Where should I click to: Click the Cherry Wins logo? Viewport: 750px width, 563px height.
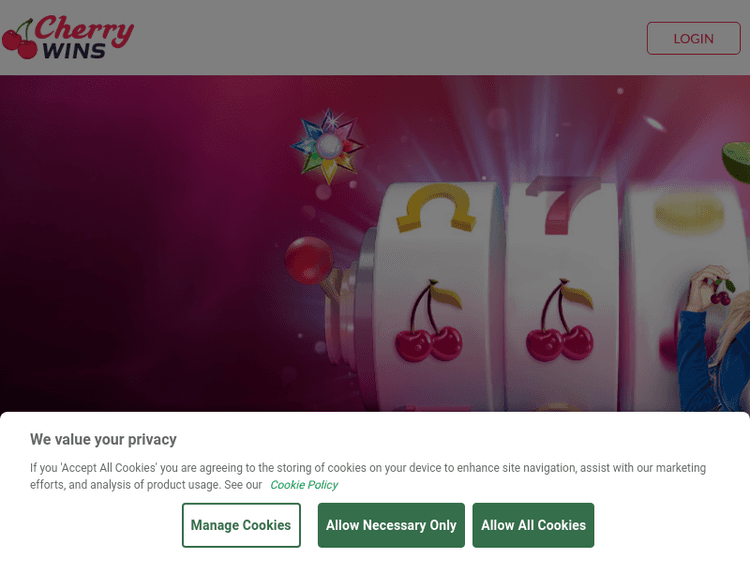tap(68, 37)
